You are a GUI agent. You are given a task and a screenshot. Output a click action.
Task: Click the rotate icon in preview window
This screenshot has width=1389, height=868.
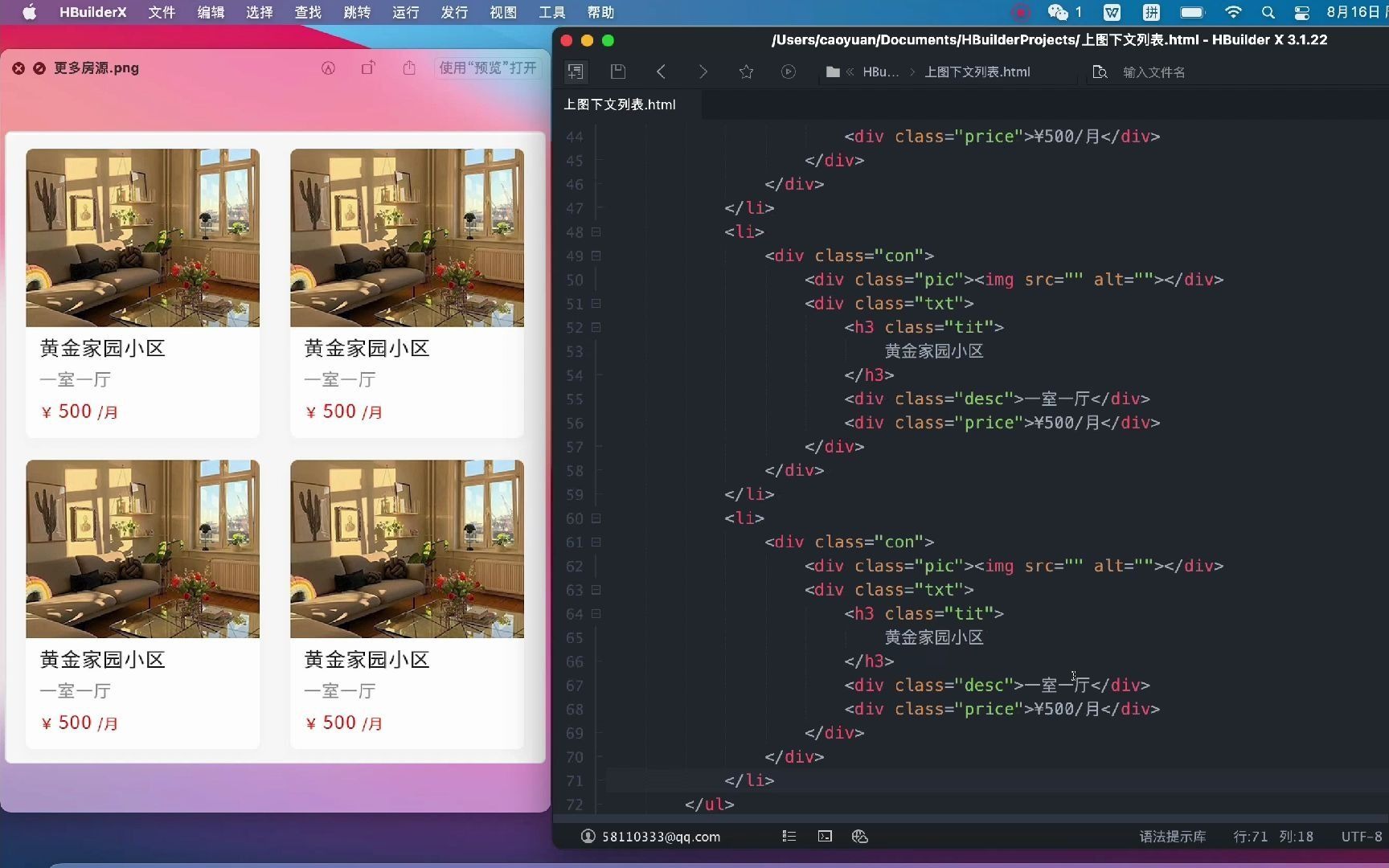tap(368, 68)
